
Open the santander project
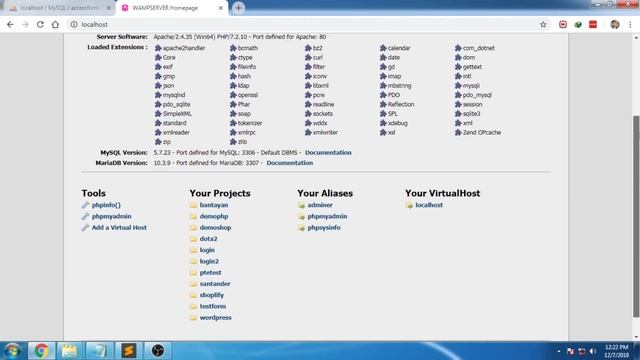coord(215,284)
